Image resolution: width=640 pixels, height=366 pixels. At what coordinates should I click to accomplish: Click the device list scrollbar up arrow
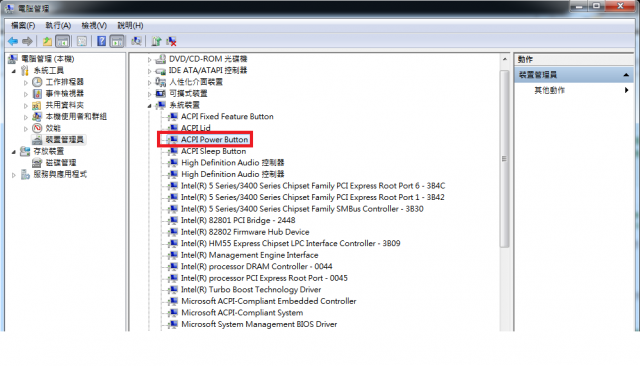click(504, 60)
